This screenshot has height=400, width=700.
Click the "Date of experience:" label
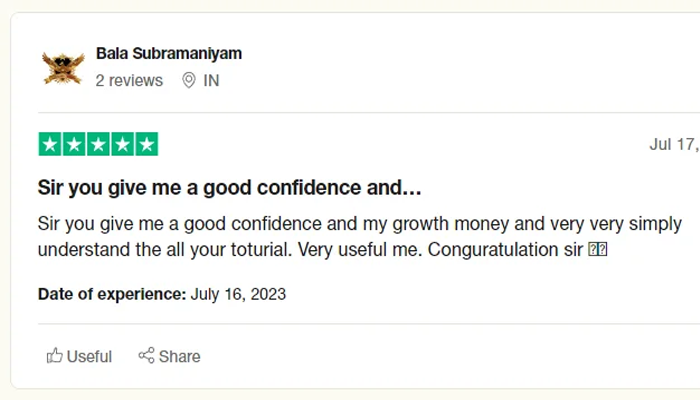click(x=112, y=294)
